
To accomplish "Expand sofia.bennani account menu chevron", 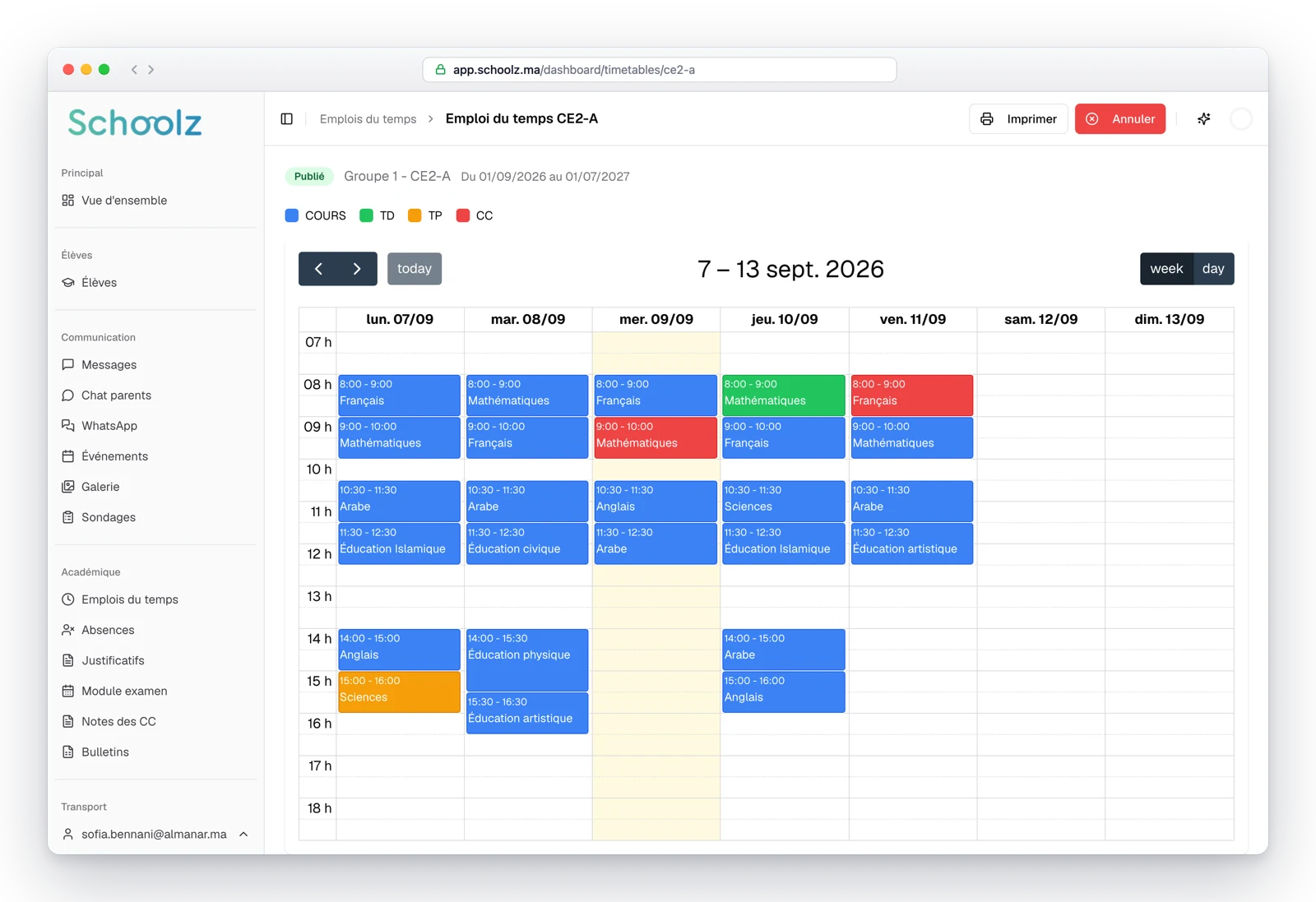I will pyautogui.click(x=243, y=834).
